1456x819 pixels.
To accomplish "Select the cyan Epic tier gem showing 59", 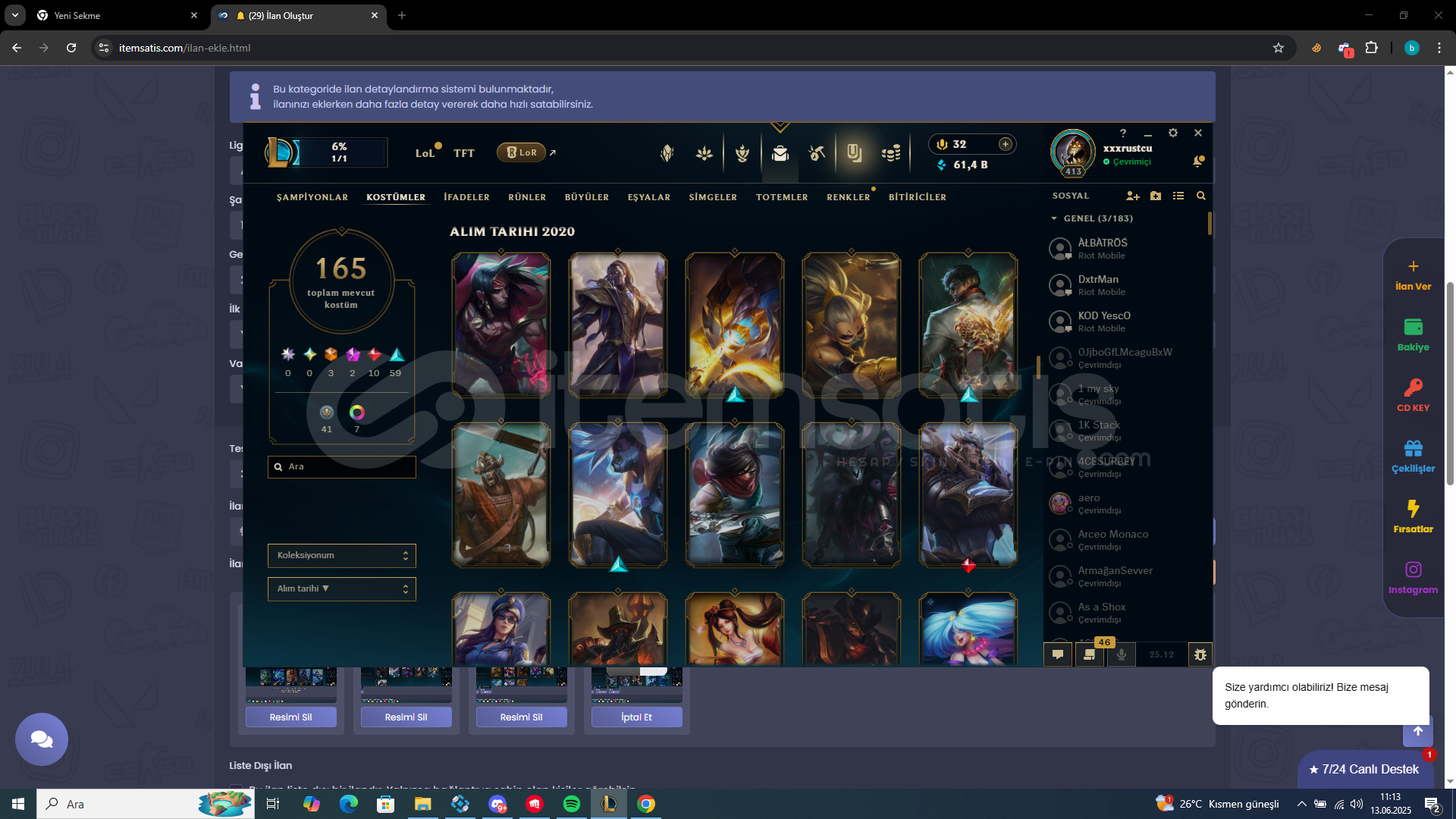I will (x=397, y=355).
